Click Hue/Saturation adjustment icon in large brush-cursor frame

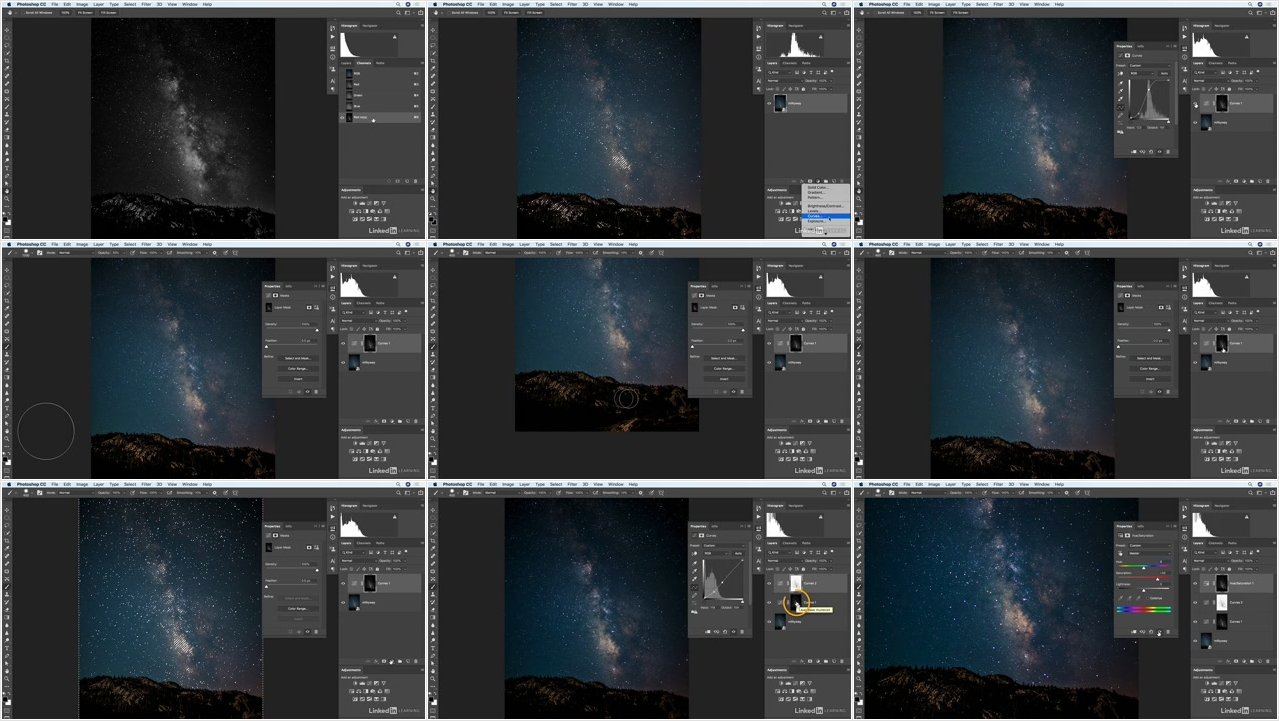[352, 451]
